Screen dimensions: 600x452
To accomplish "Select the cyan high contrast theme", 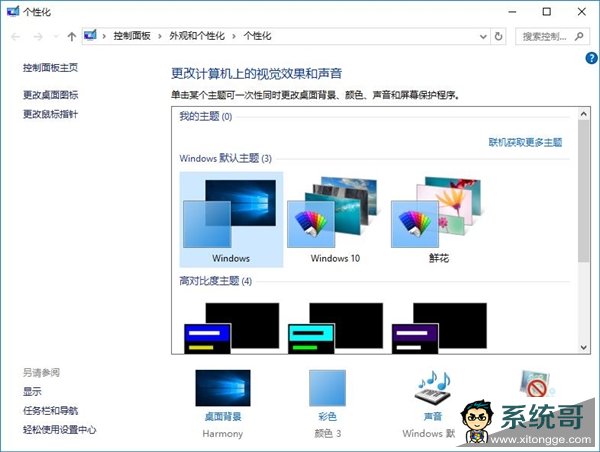I will point(335,328).
